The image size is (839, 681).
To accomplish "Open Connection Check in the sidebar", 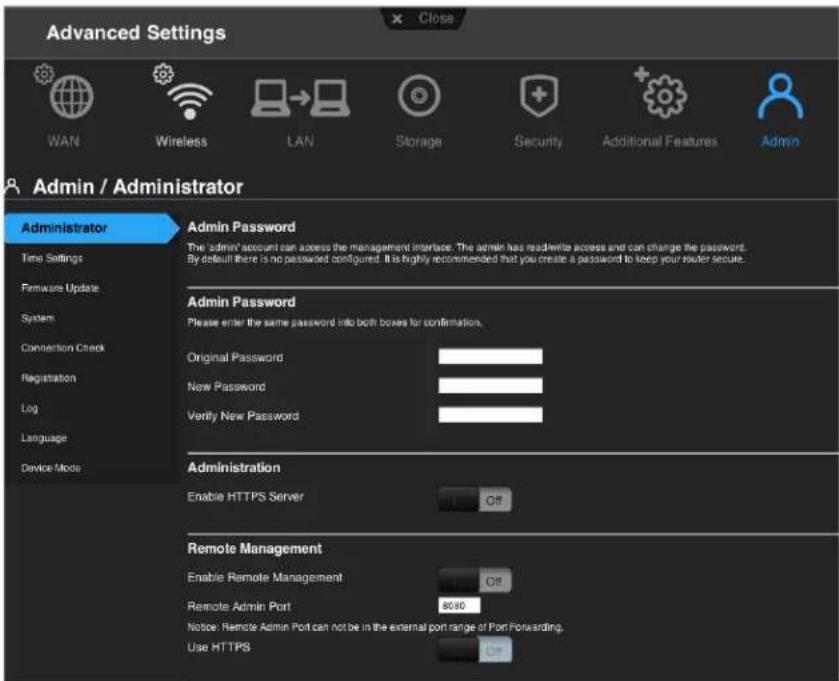I will point(63,348).
